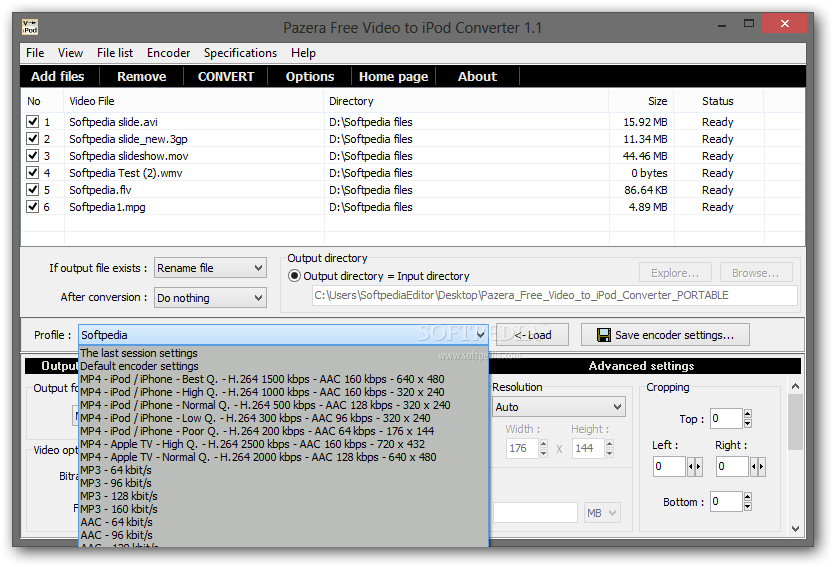Click Remove in the toolbar
This screenshot has width=834, height=567.
[141, 77]
